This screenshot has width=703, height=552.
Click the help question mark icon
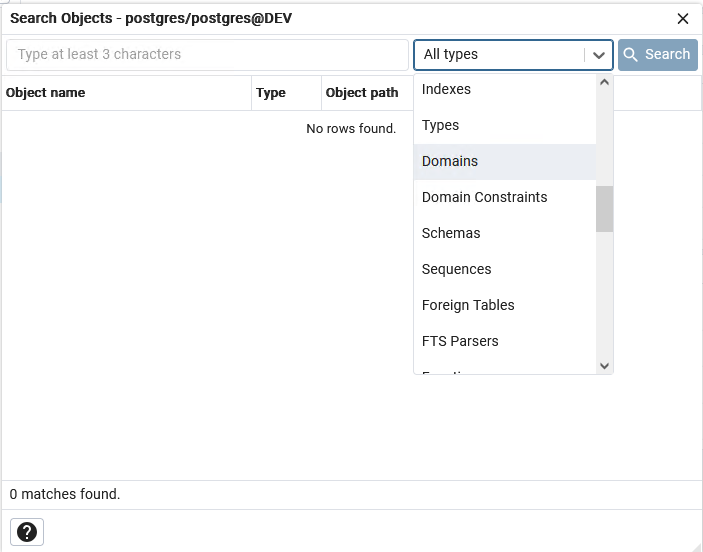click(x=27, y=532)
